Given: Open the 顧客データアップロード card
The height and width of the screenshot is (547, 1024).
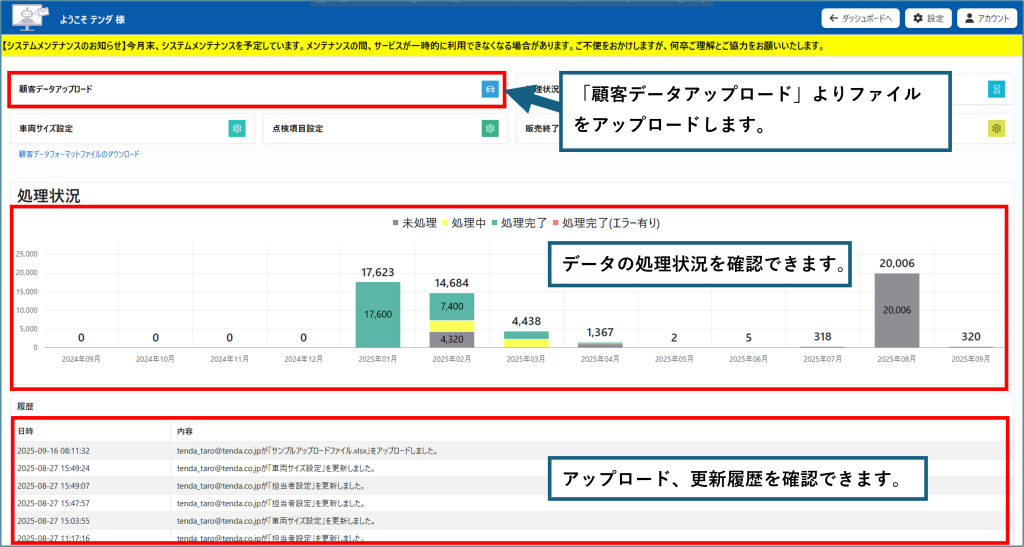Looking at the screenshot, I should (257, 89).
